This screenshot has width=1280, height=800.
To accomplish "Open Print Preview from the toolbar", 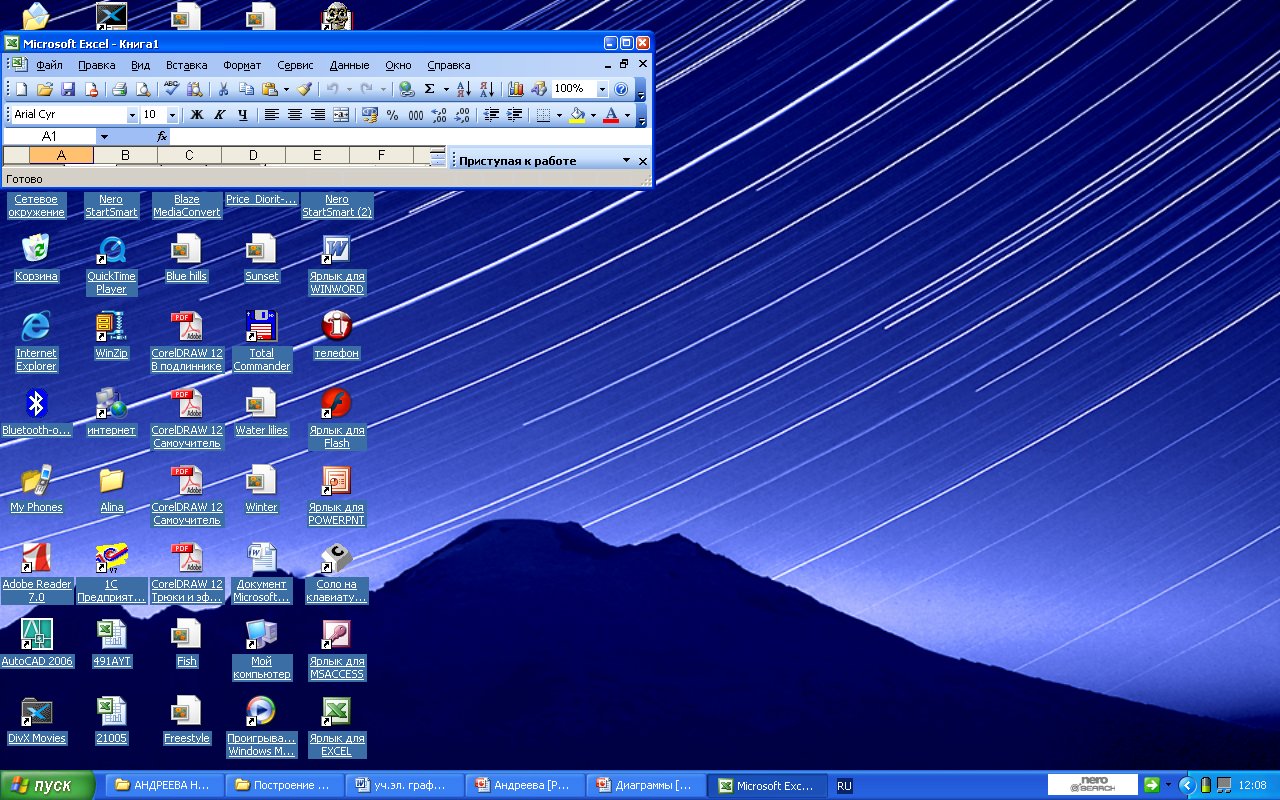I will pyautogui.click(x=143, y=89).
